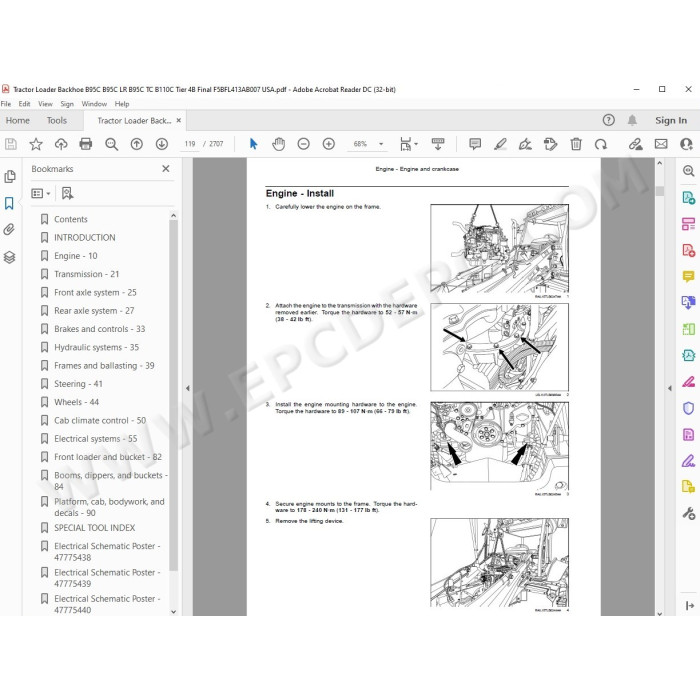This screenshot has height=700, width=700.
Task: Click the Sign In button
Action: tap(671, 121)
